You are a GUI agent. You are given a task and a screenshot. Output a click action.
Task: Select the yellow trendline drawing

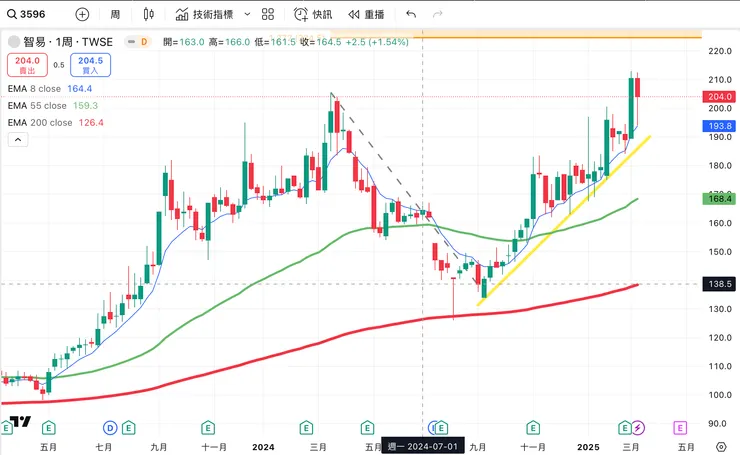[563, 221]
